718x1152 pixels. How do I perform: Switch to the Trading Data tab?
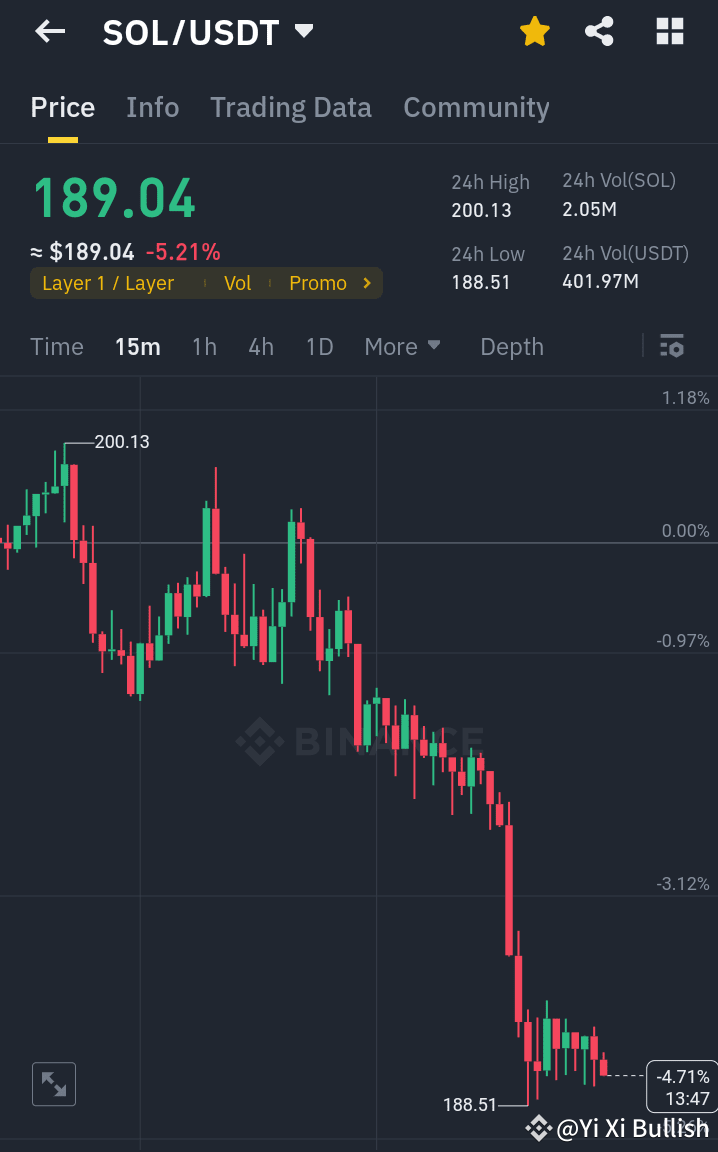[x=290, y=107]
